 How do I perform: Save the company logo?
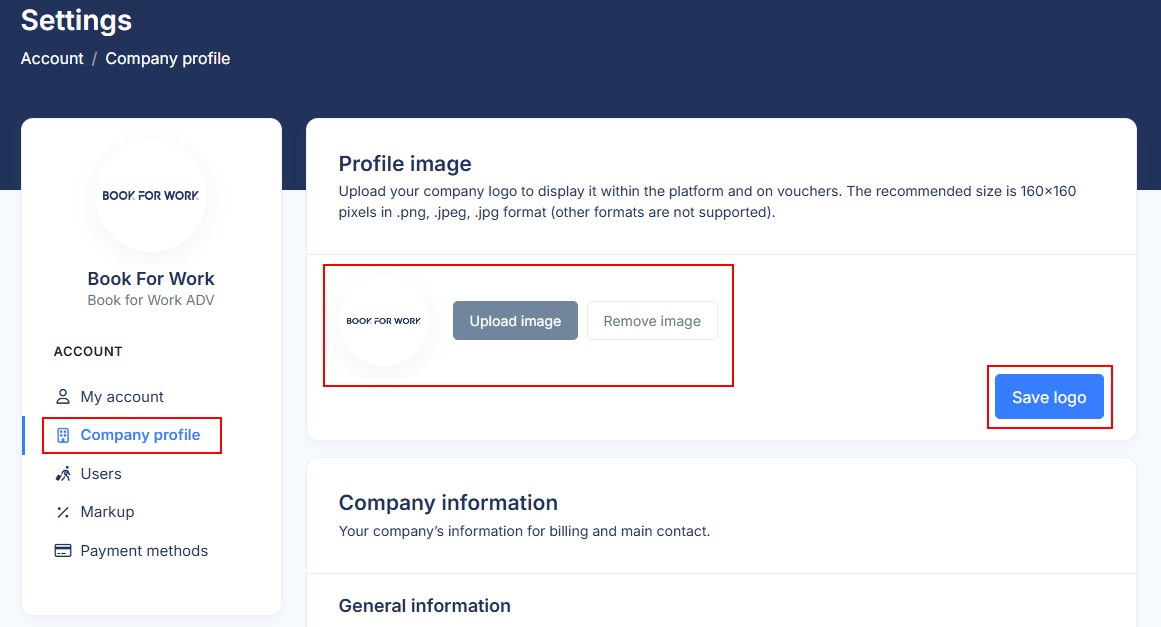pos(1049,397)
